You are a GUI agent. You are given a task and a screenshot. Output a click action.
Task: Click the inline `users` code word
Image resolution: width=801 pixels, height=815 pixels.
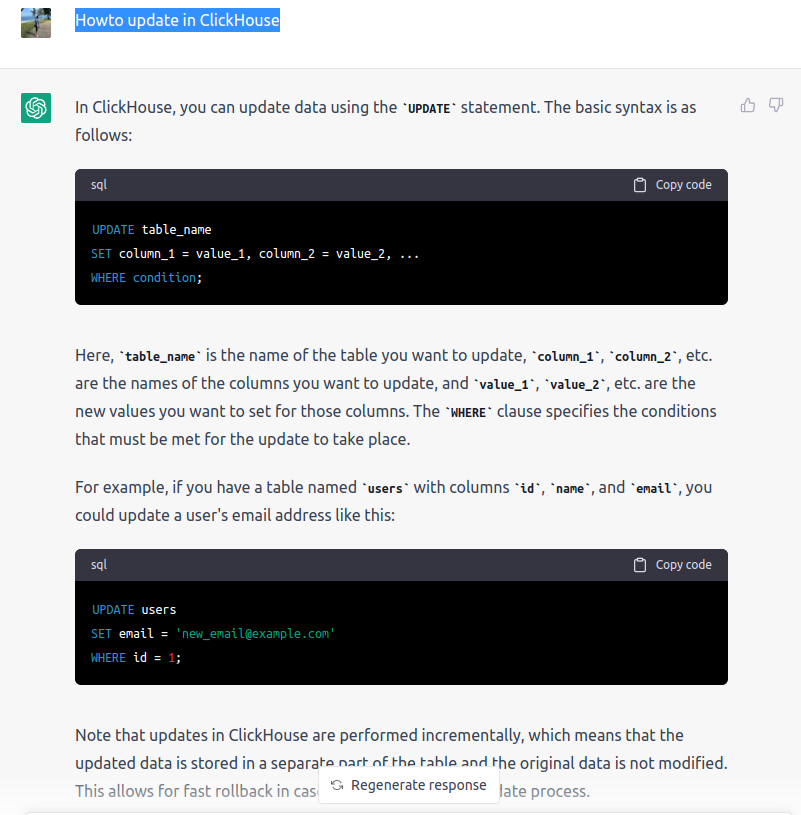385,489
